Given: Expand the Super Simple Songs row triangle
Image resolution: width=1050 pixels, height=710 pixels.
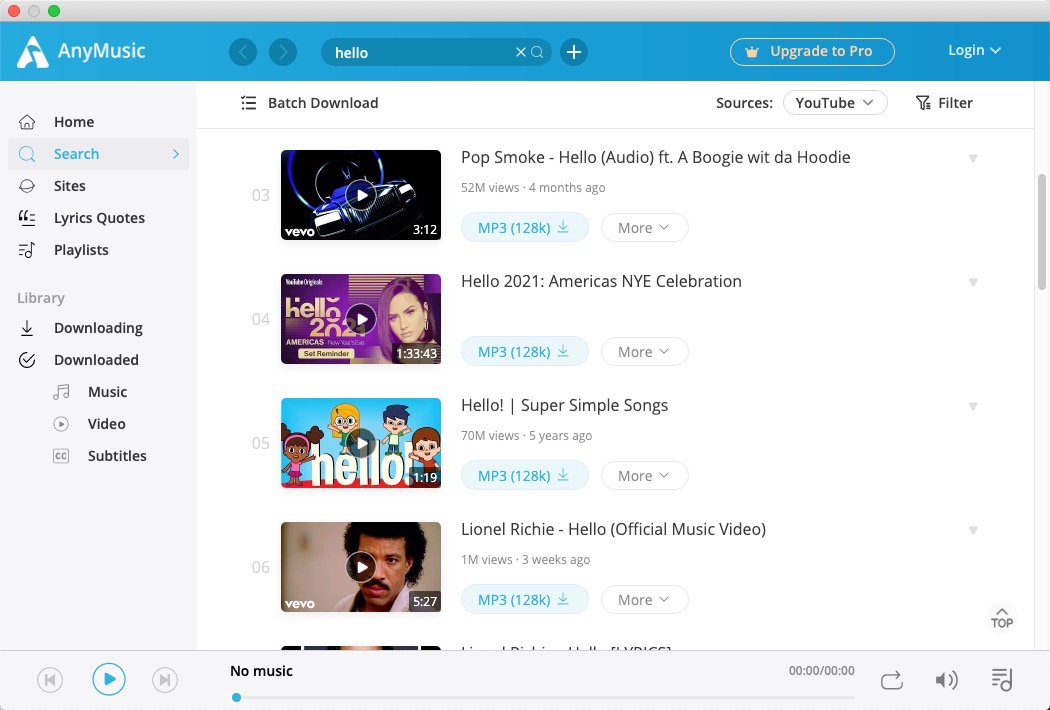Looking at the screenshot, I should (973, 406).
